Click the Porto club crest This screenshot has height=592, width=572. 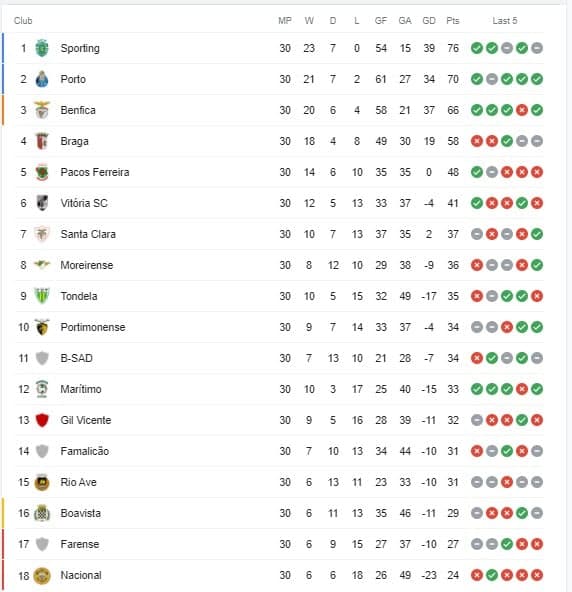[x=42, y=79]
